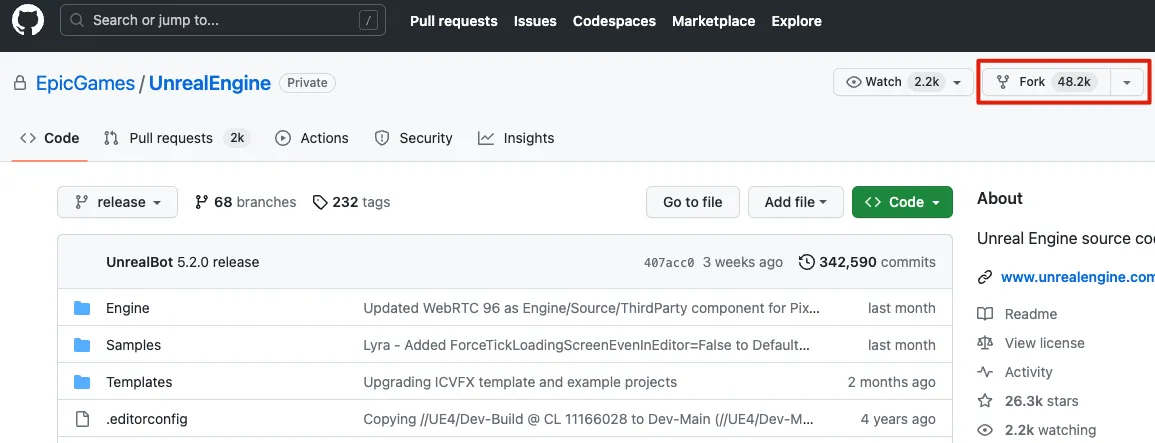Click the branches icon showing 68 branches

202,202
